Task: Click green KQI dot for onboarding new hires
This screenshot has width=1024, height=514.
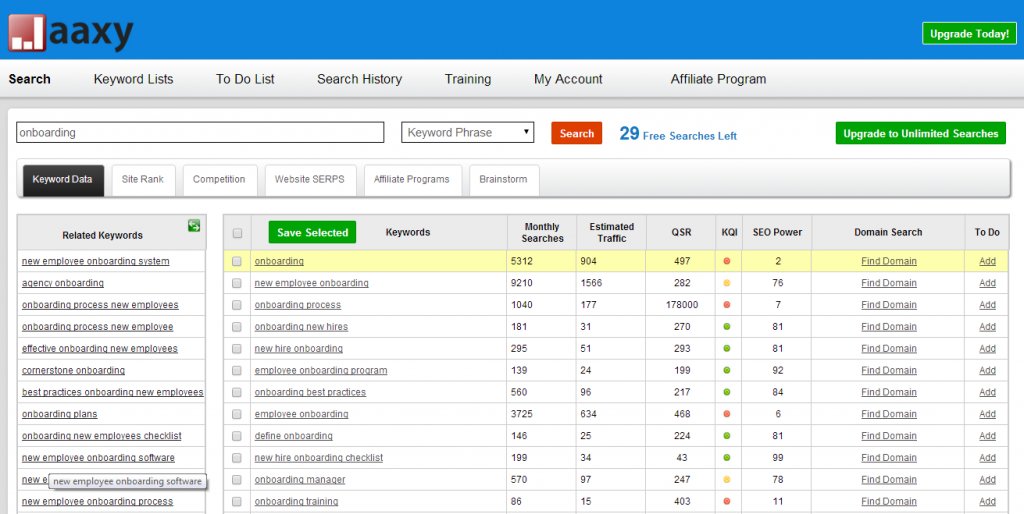Action: [x=727, y=327]
